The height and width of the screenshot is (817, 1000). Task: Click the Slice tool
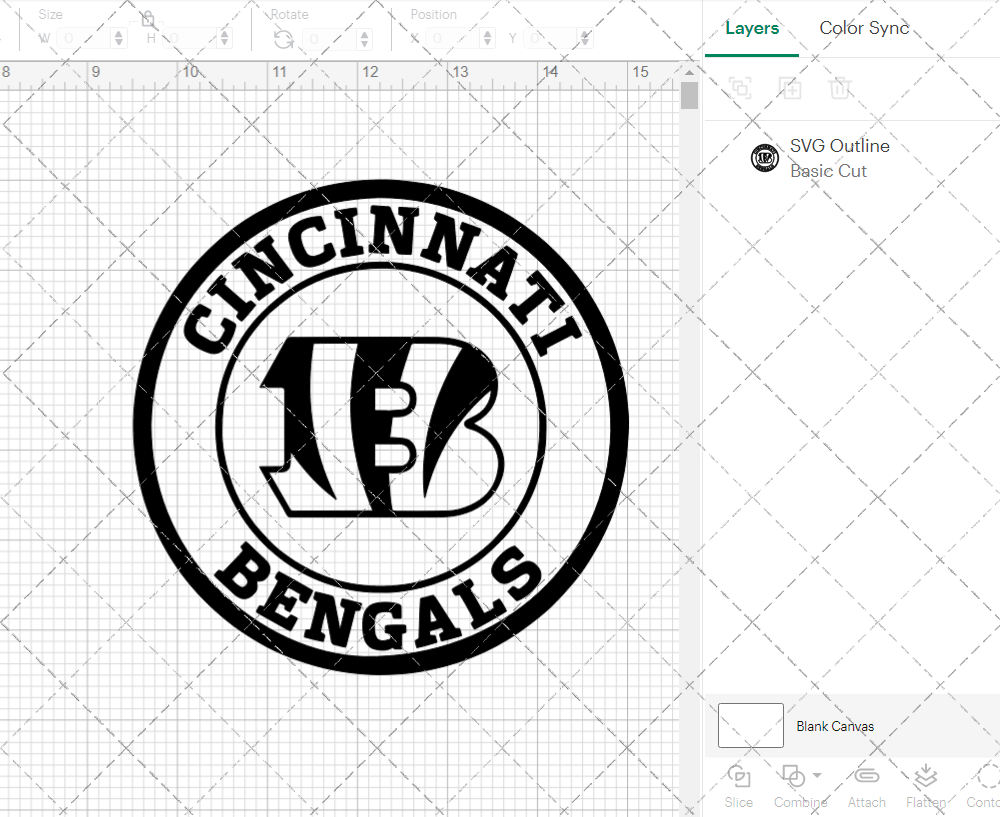coord(739,785)
